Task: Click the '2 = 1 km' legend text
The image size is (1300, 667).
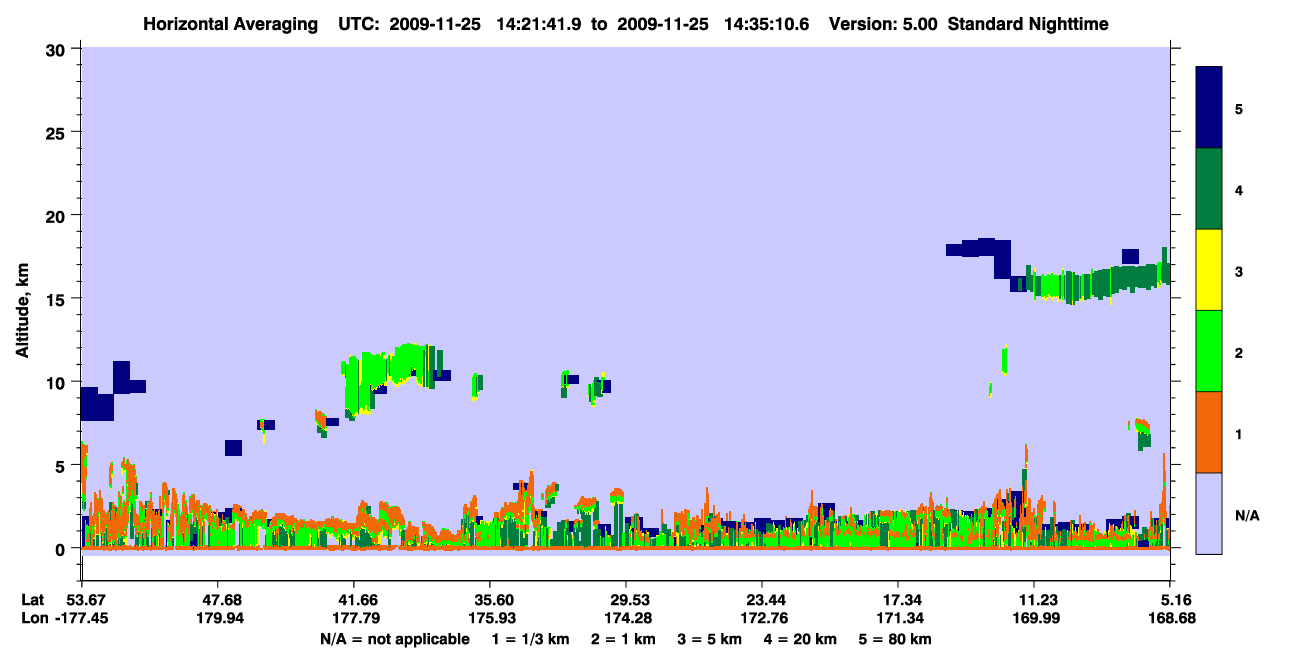Action: coord(624,638)
